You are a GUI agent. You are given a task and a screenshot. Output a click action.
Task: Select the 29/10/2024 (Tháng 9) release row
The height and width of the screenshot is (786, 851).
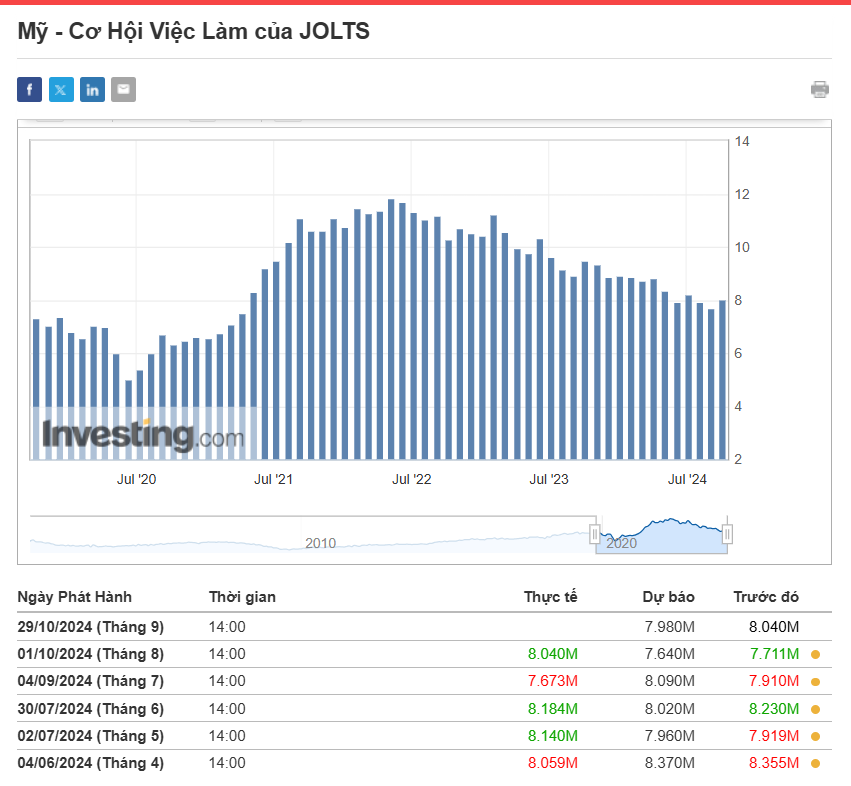pos(91,627)
